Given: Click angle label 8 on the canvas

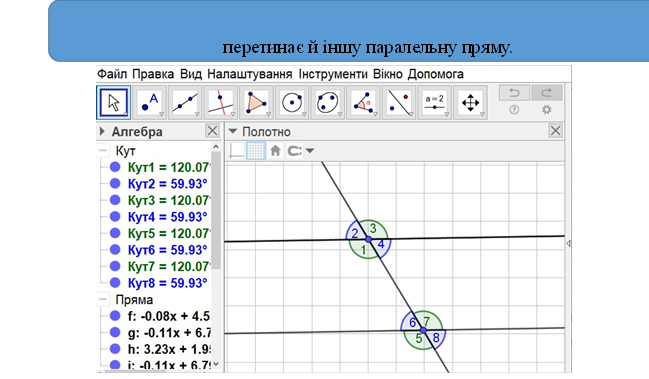Looking at the screenshot, I should pos(436,338).
